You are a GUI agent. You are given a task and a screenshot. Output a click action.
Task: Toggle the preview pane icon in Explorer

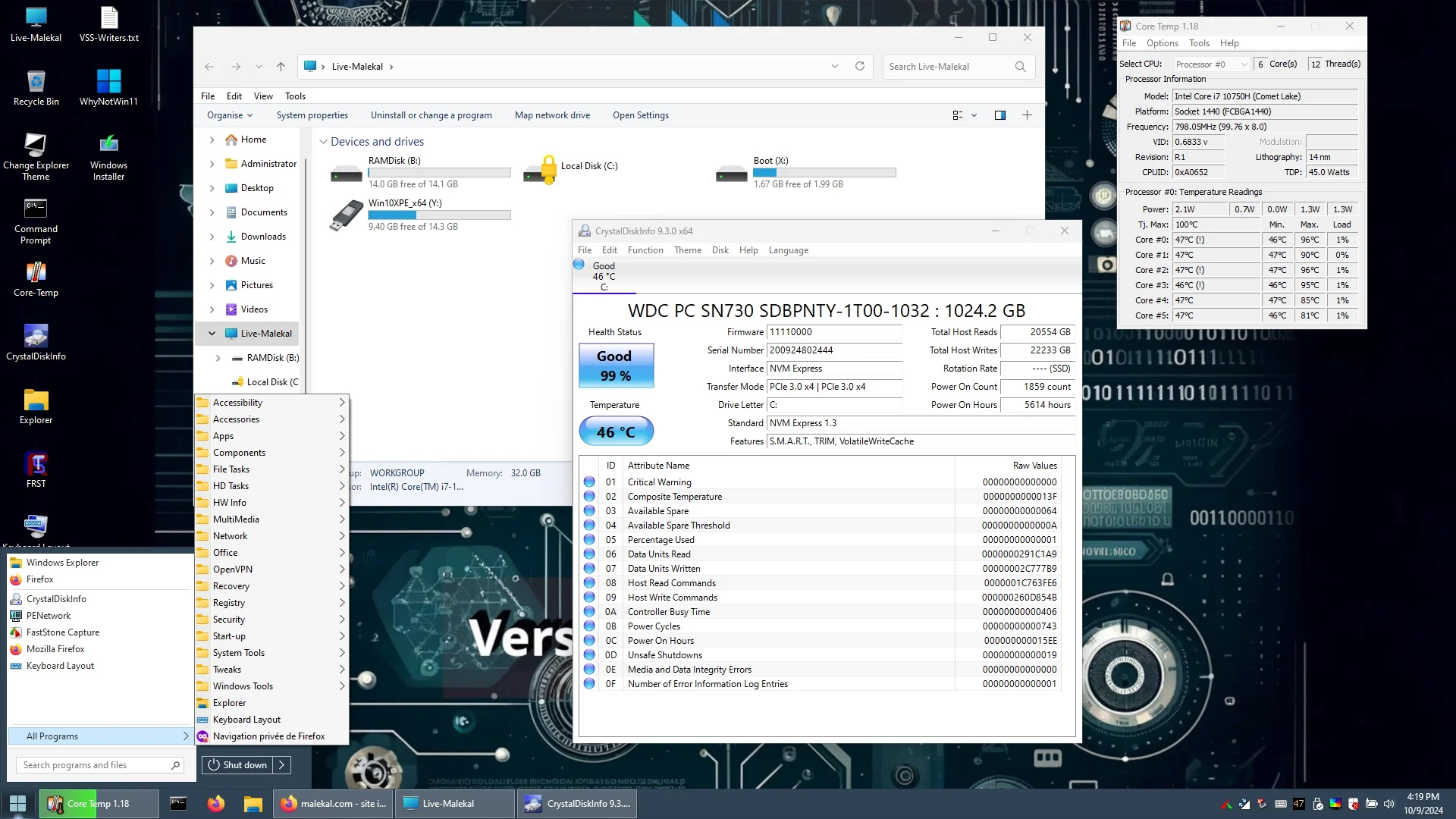pos(1000,115)
